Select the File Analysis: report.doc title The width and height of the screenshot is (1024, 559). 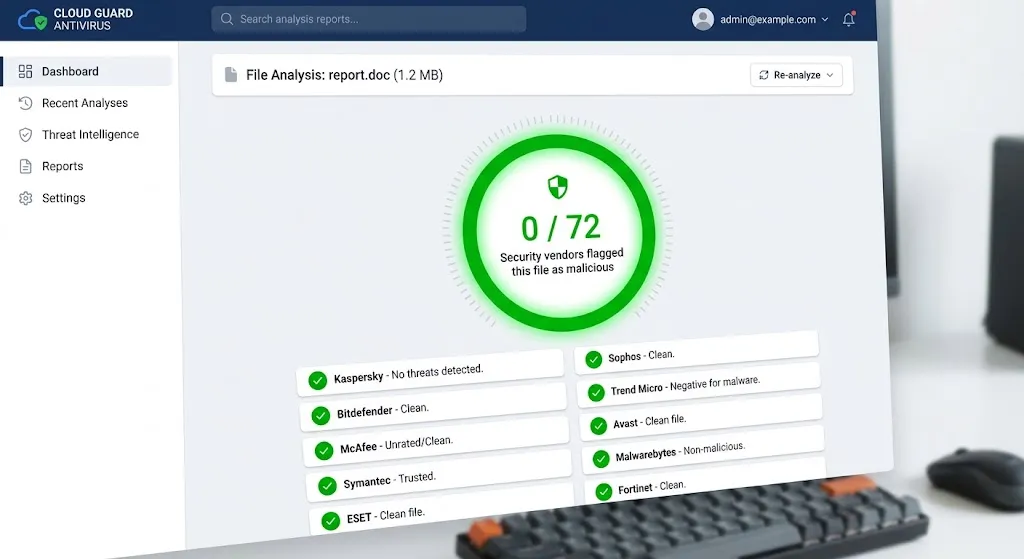pyautogui.click(x=344, y=75)
